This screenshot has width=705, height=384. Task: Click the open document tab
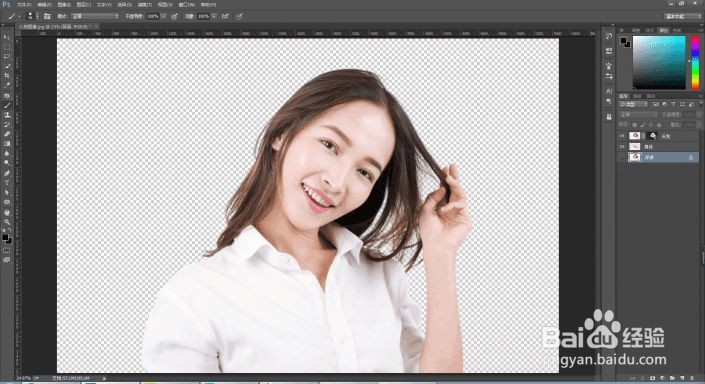pos(57,27)
